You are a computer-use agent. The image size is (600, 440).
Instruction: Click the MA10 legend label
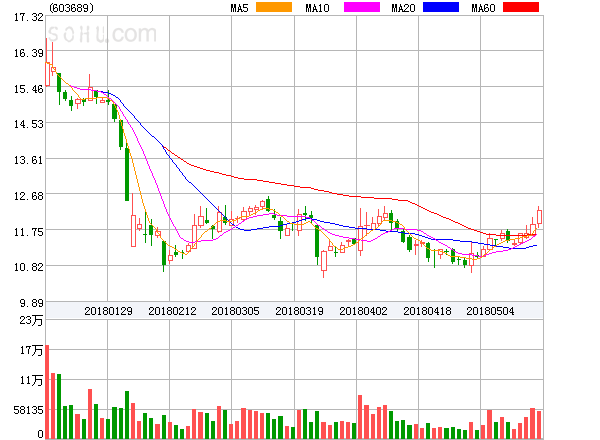click(x=317, y=8)
